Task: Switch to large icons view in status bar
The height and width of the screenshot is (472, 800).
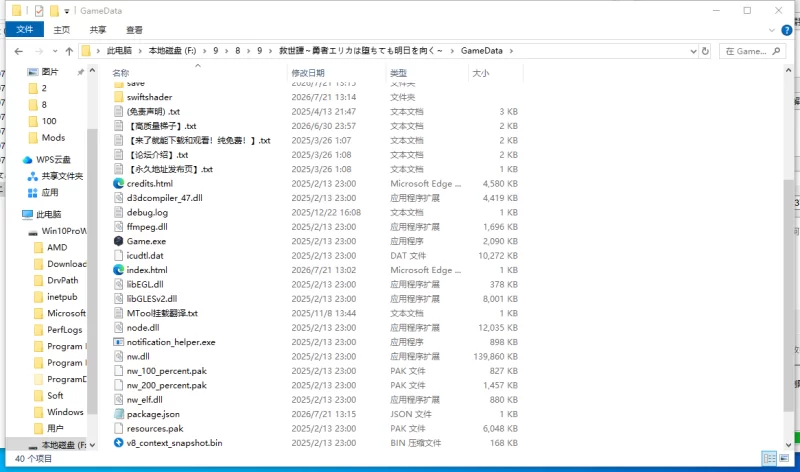Action: 784,458
